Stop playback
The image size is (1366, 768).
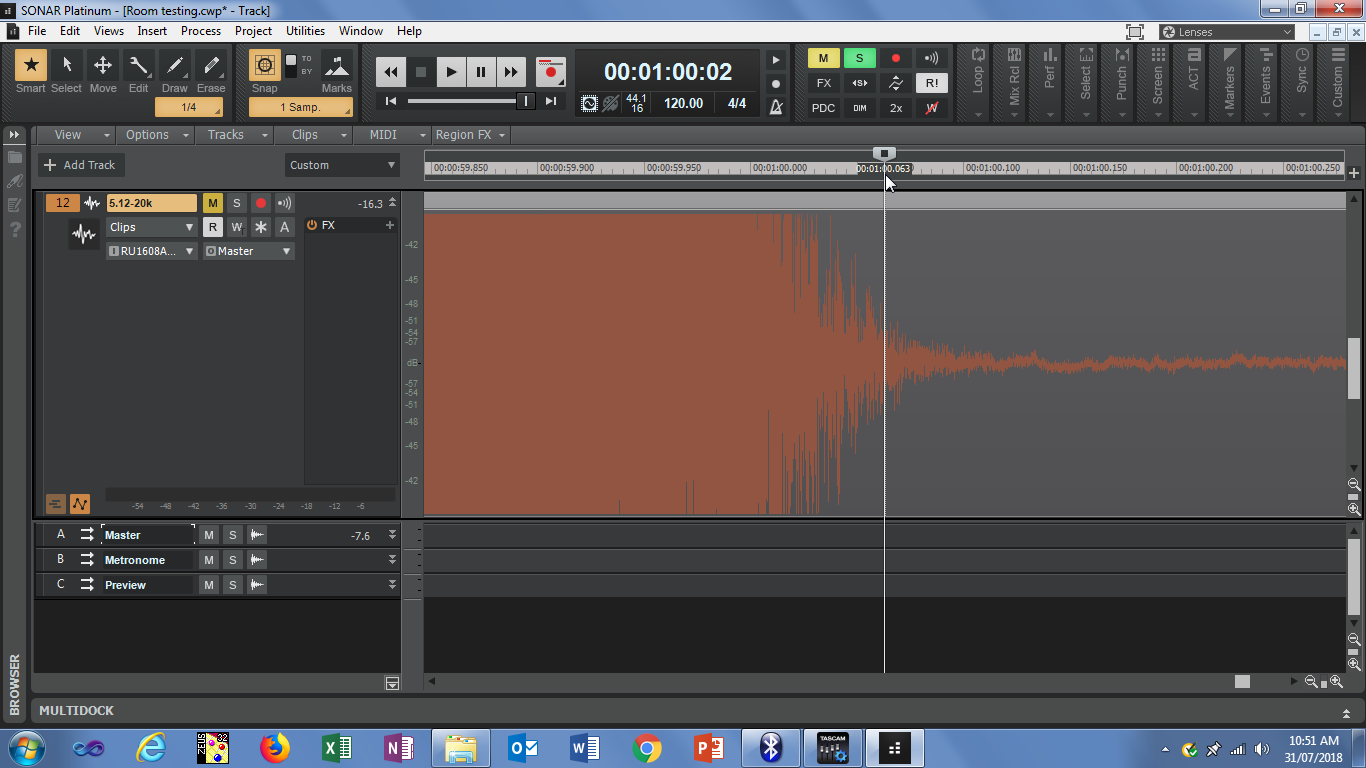[x=421, y=72]
